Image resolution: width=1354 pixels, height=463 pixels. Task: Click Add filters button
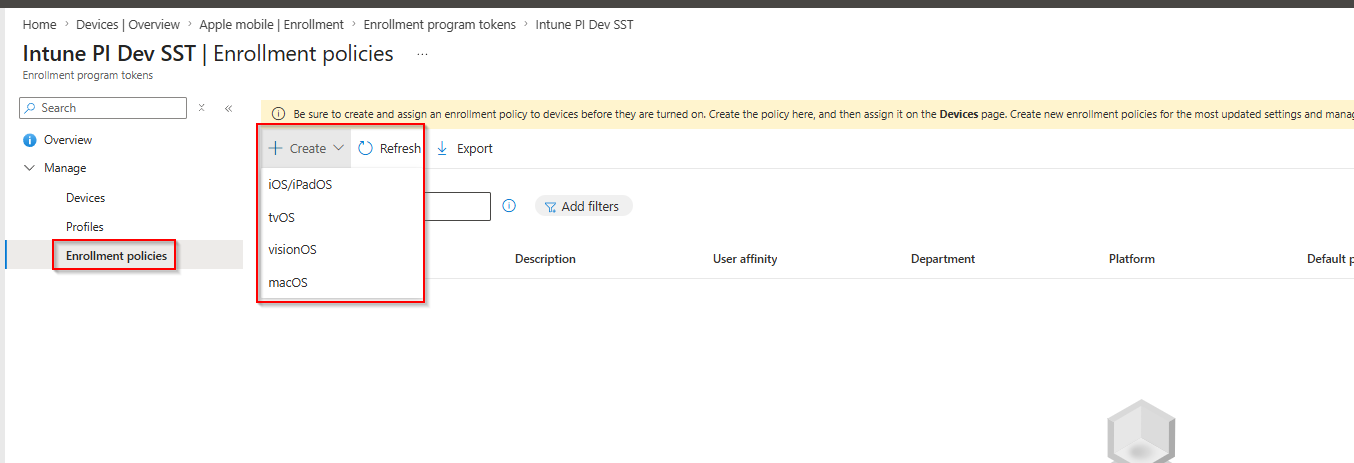[x=584, y=206]
